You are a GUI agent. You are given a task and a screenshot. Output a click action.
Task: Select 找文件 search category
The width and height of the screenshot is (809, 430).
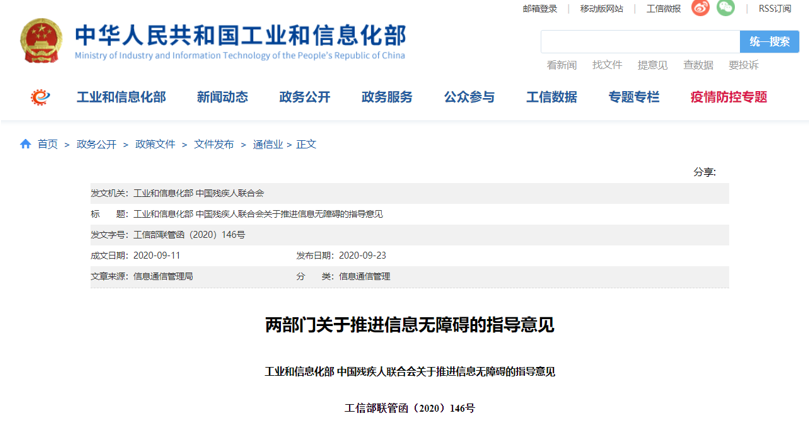click(607, 65)
